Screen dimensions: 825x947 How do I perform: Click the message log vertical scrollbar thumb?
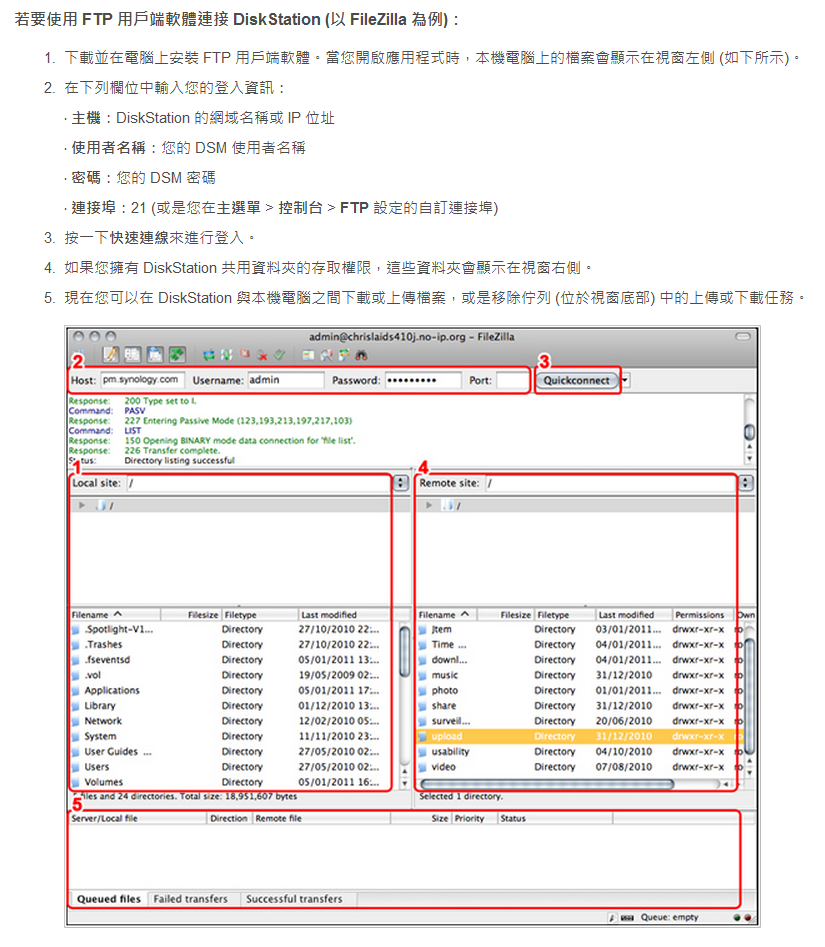tap(750, 432)
